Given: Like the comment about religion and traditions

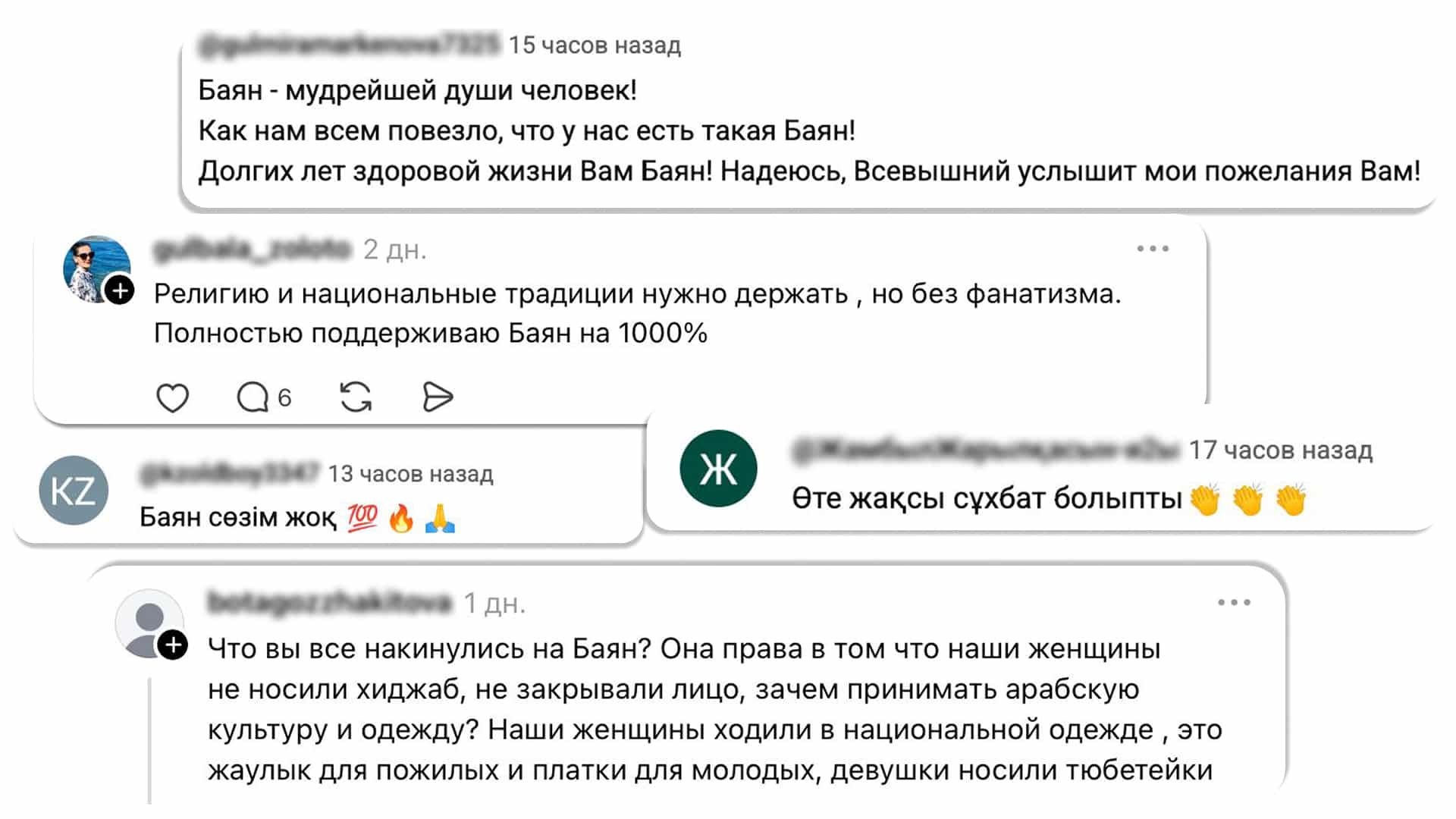Looking at the screenshot, I should [172, 397].
